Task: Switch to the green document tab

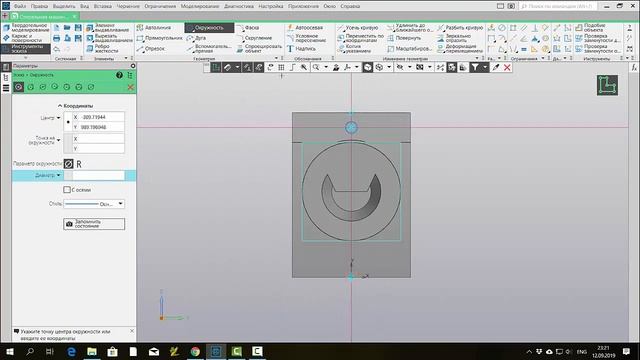Action: [x=44, y=17]
